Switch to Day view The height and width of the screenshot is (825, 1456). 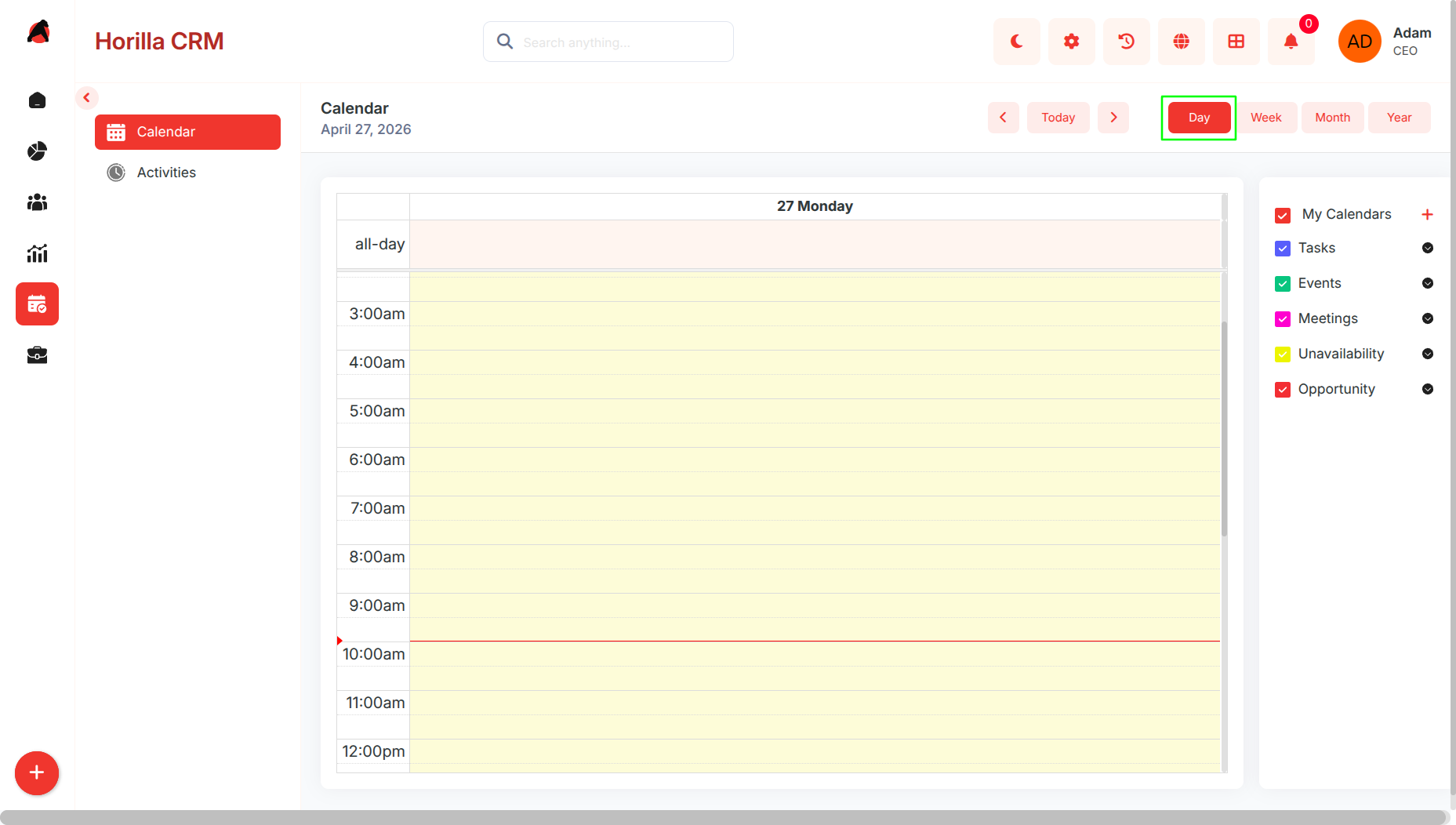1199,118
